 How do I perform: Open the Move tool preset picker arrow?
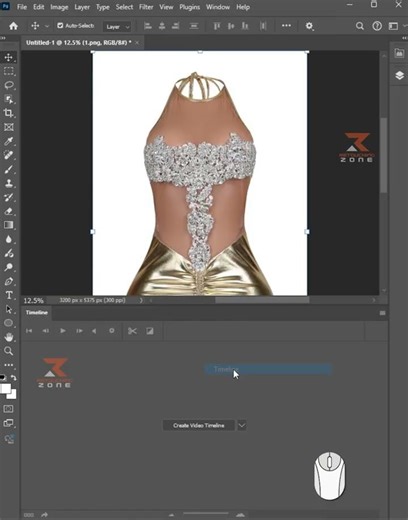47,26
